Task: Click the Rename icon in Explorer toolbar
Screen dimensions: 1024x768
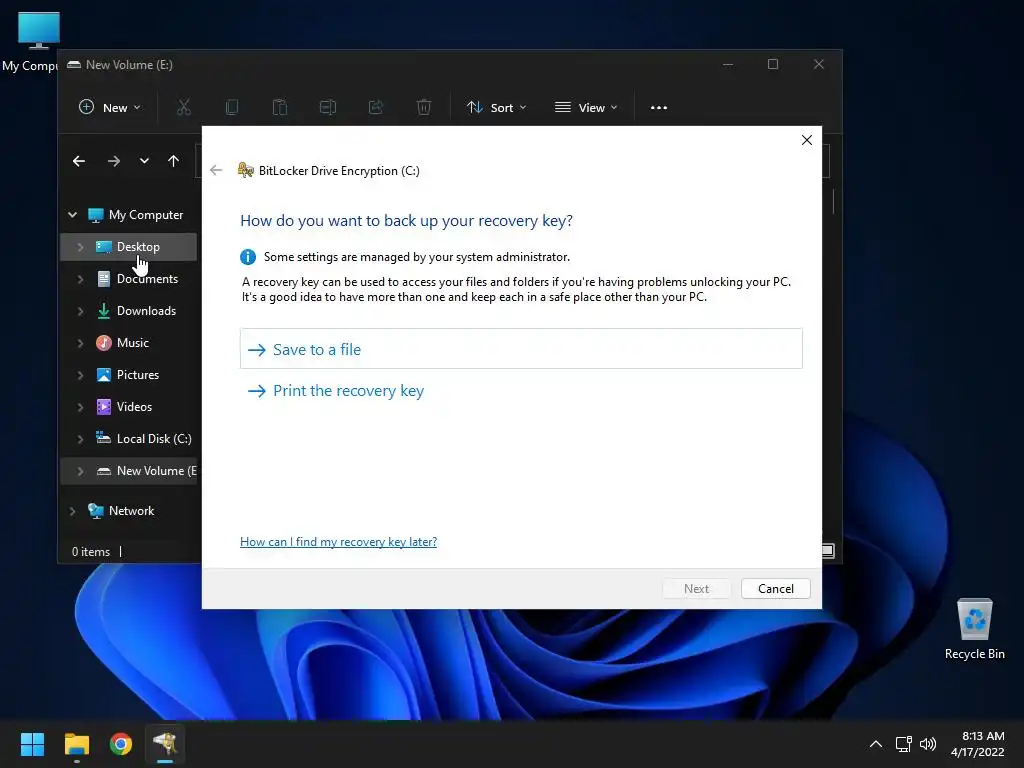Action: (328, 108)
